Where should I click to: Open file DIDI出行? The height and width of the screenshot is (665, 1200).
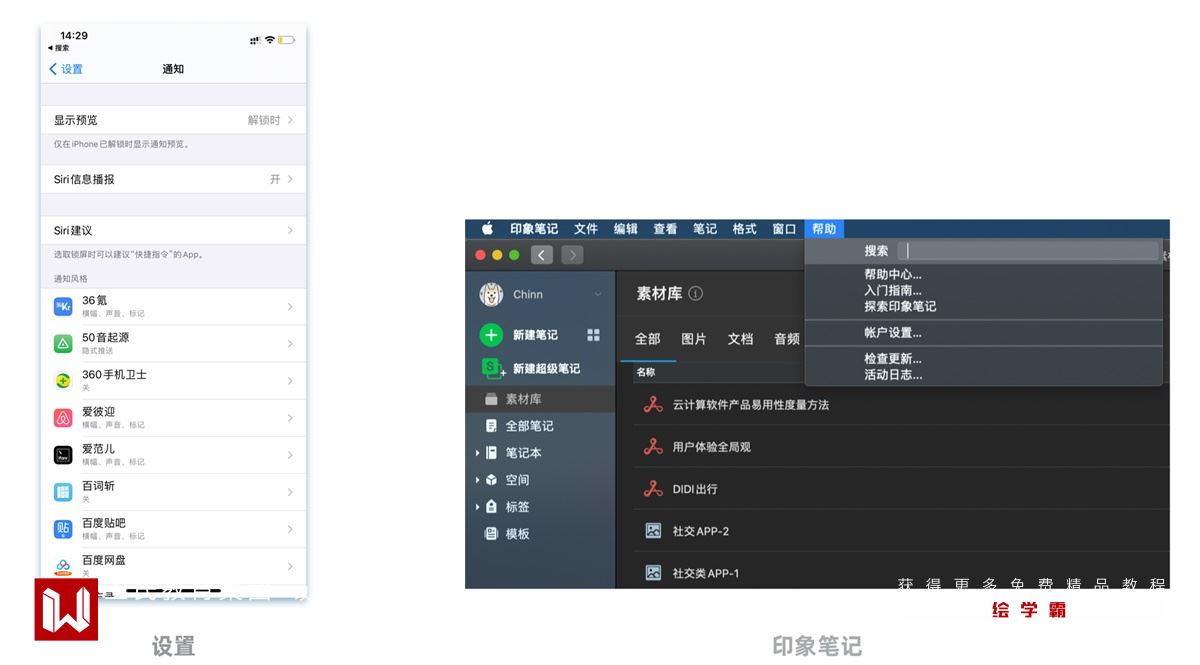click(694, 489)
